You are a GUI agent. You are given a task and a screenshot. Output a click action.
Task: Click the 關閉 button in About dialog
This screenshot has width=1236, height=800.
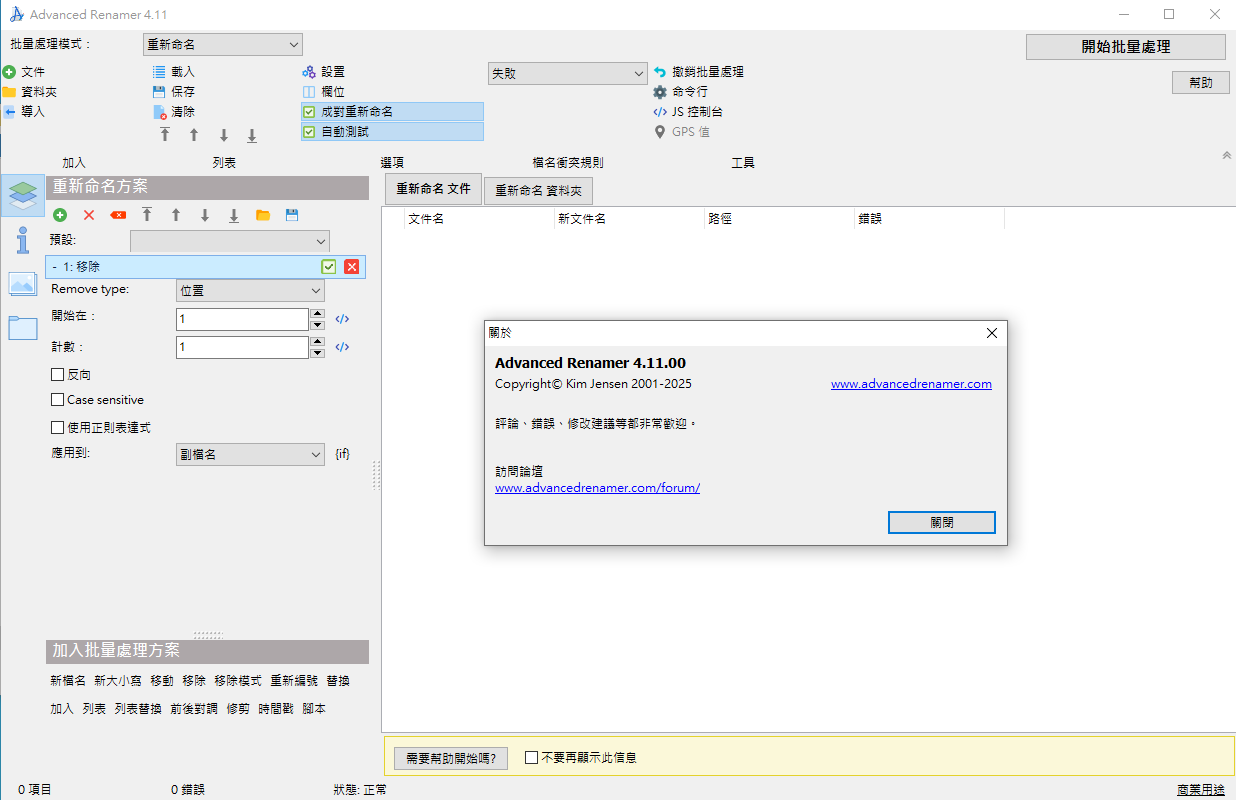tap(941, 523)
